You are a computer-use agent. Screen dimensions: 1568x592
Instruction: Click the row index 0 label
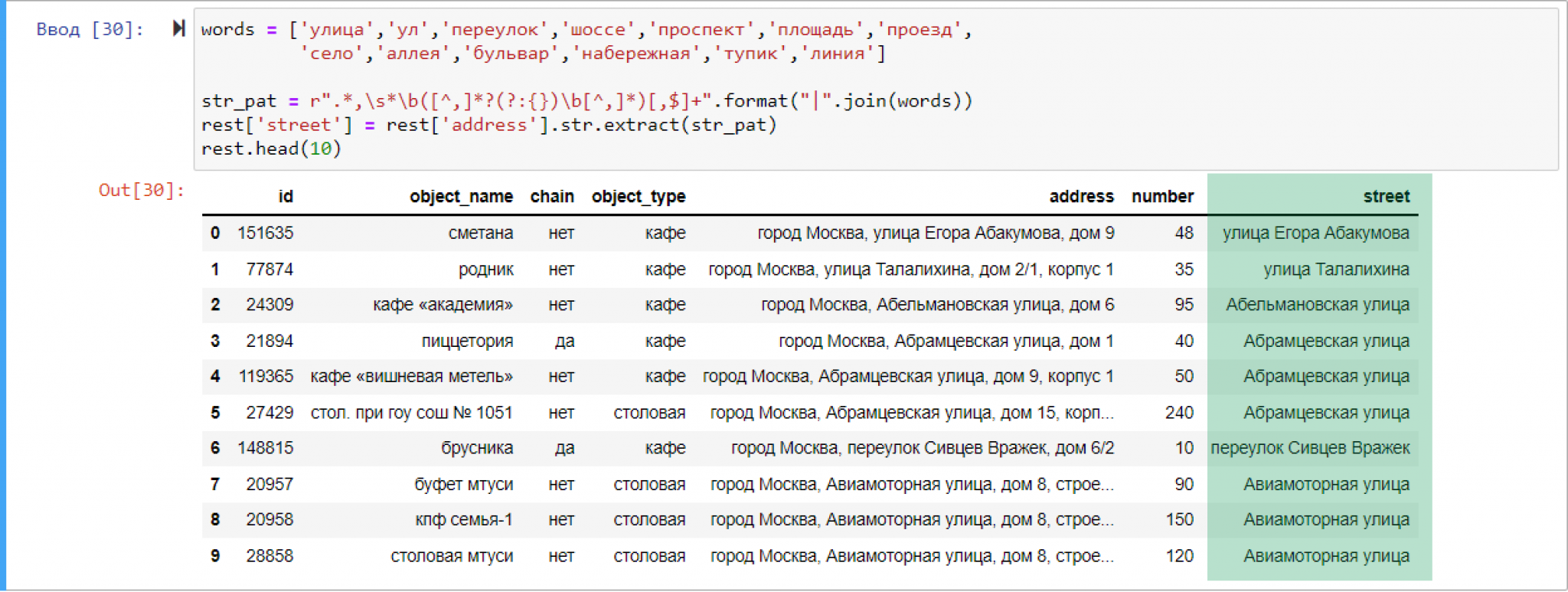[215, 233]
